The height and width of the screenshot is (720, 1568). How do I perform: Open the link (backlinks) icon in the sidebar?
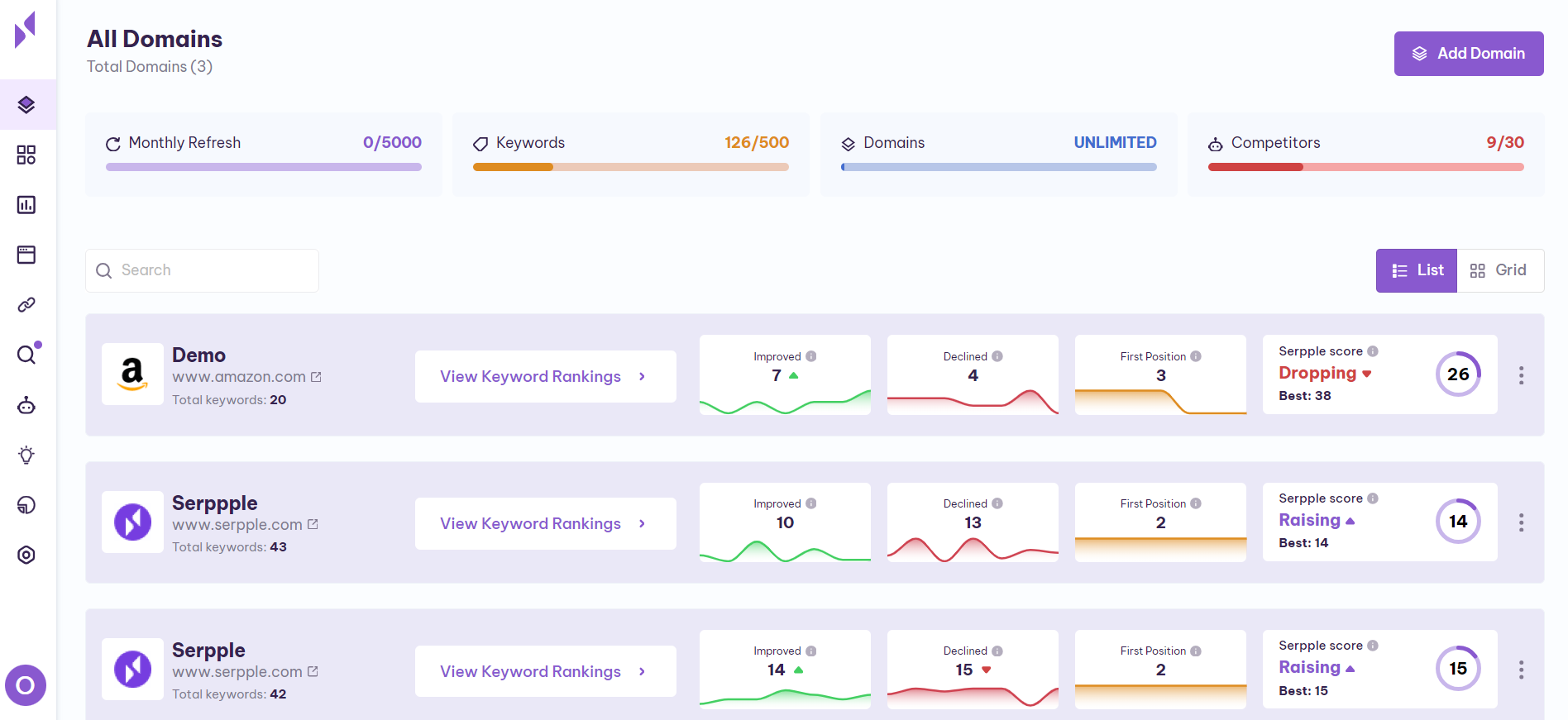[x=26, y=305]
